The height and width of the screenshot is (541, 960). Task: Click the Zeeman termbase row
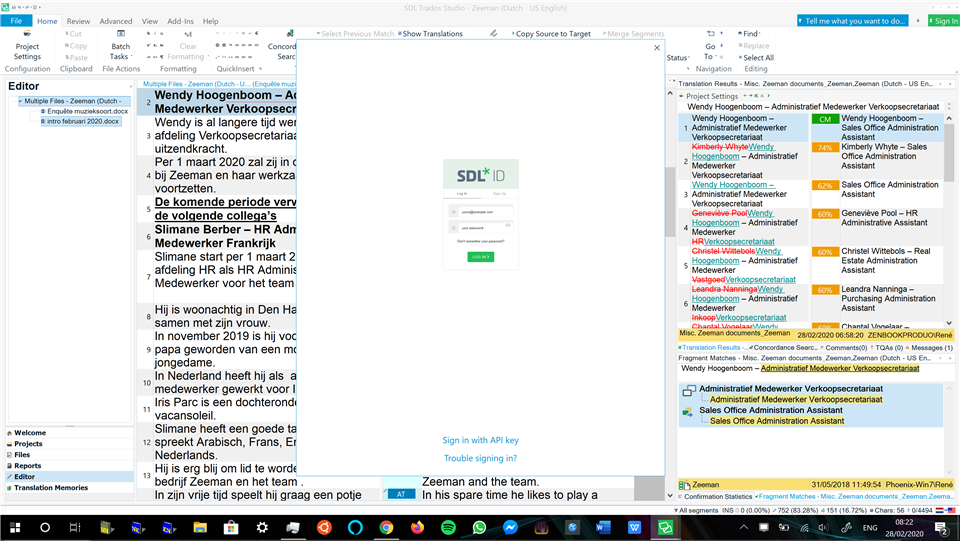[816, 484]
